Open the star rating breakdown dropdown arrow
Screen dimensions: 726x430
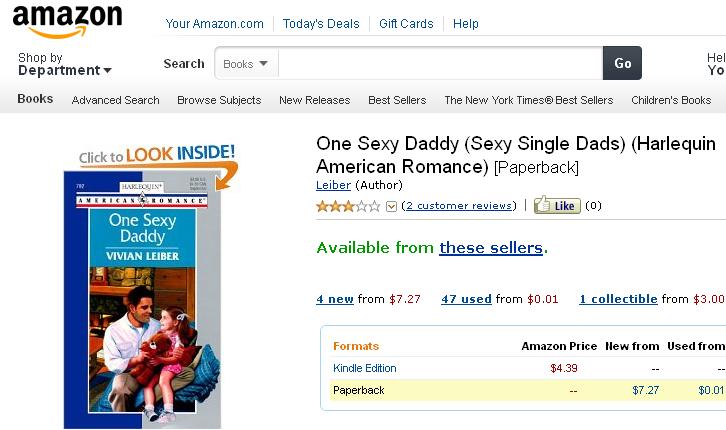pyautogui.click(x=391, y=206)
